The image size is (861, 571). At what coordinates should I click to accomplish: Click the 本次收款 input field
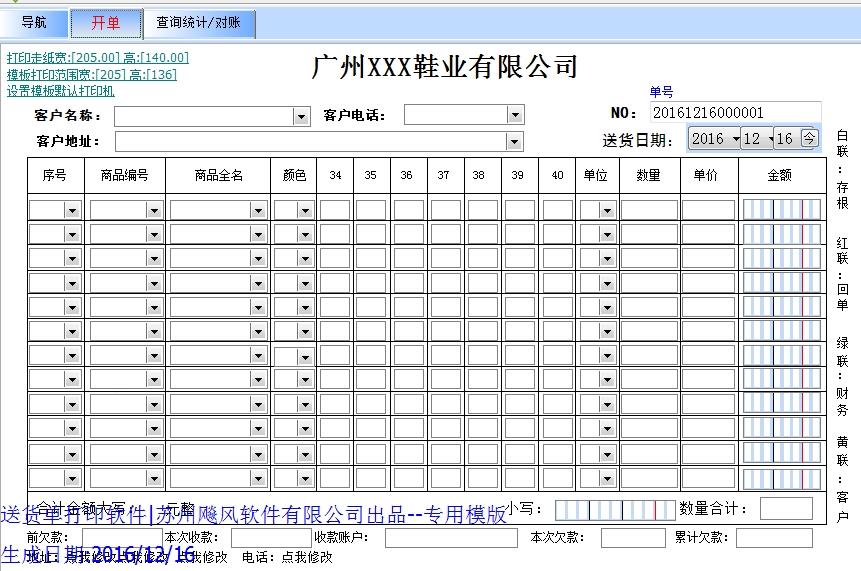[271, 538]
